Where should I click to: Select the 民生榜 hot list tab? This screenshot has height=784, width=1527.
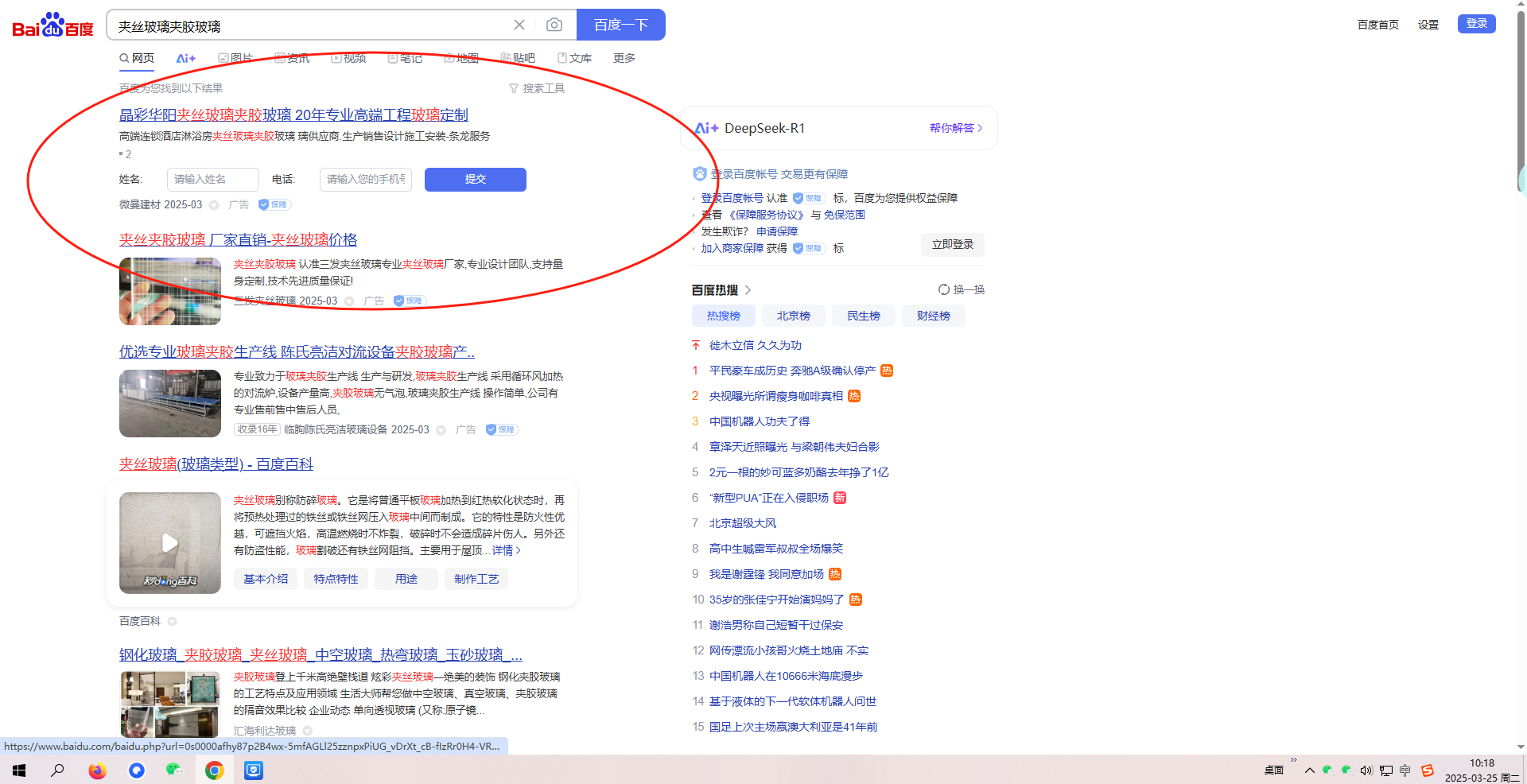pyautogui.click(x=864, y=316)
